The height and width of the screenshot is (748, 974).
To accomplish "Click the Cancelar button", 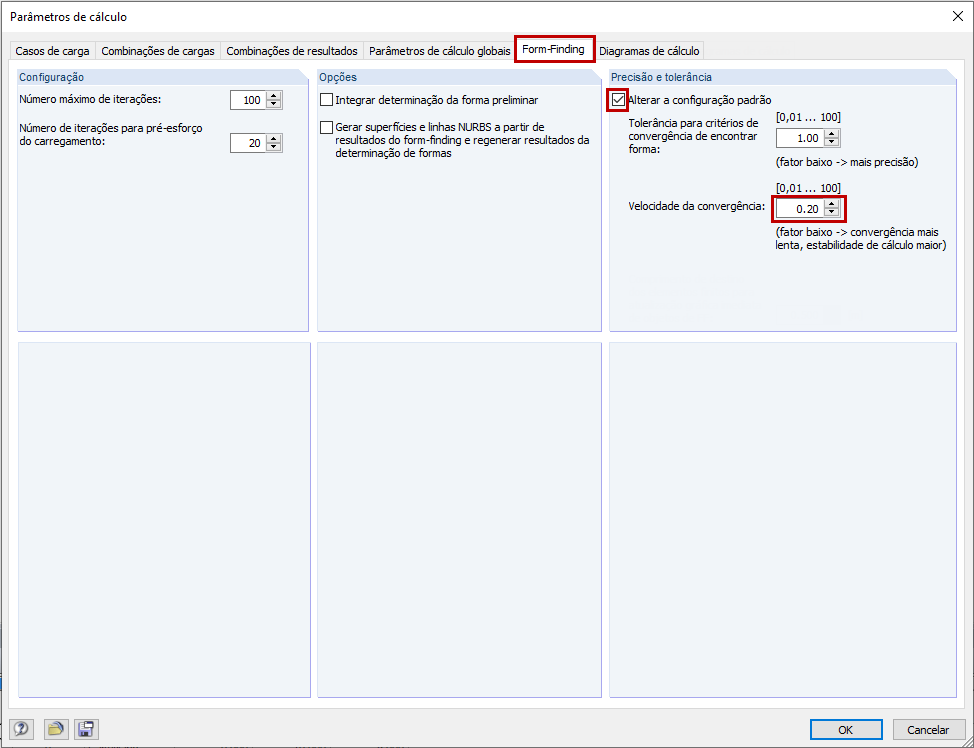I will (928, 729).
